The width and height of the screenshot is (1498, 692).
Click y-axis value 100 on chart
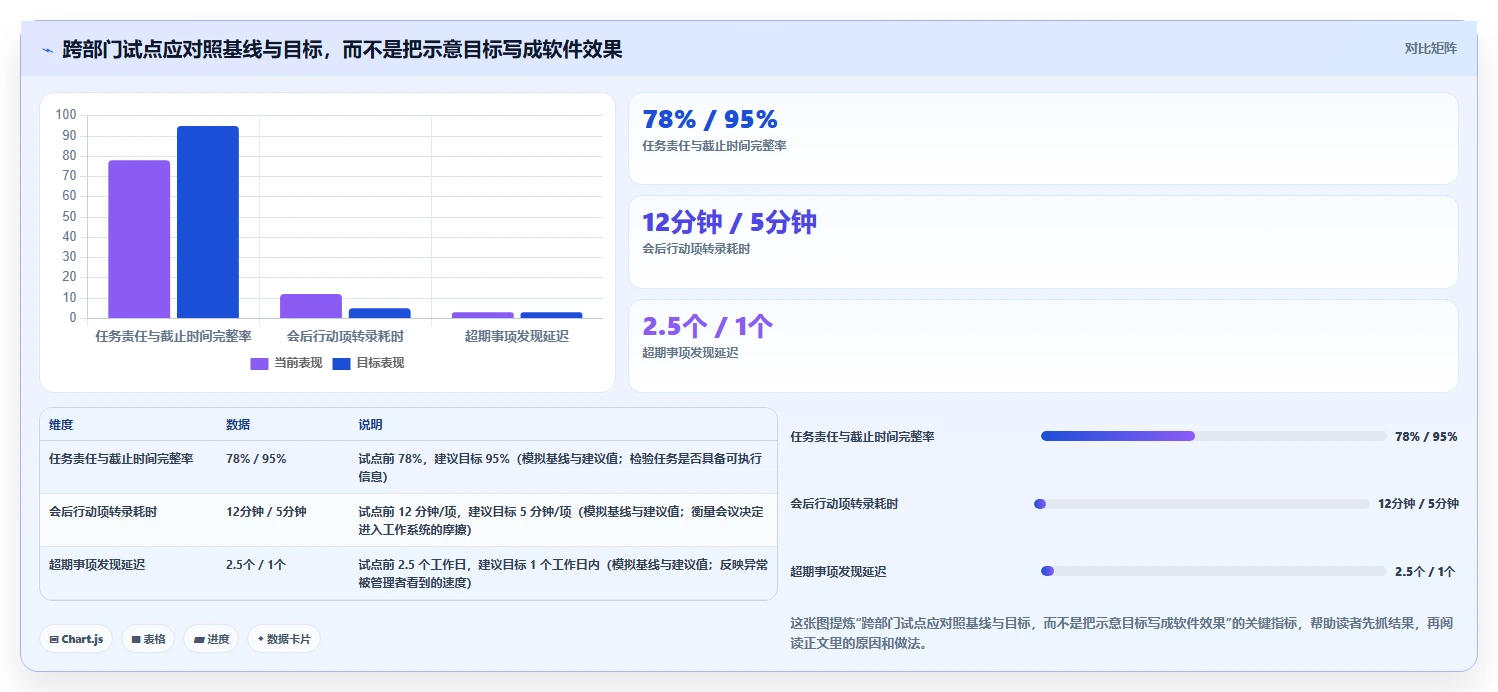pos(66,115)
